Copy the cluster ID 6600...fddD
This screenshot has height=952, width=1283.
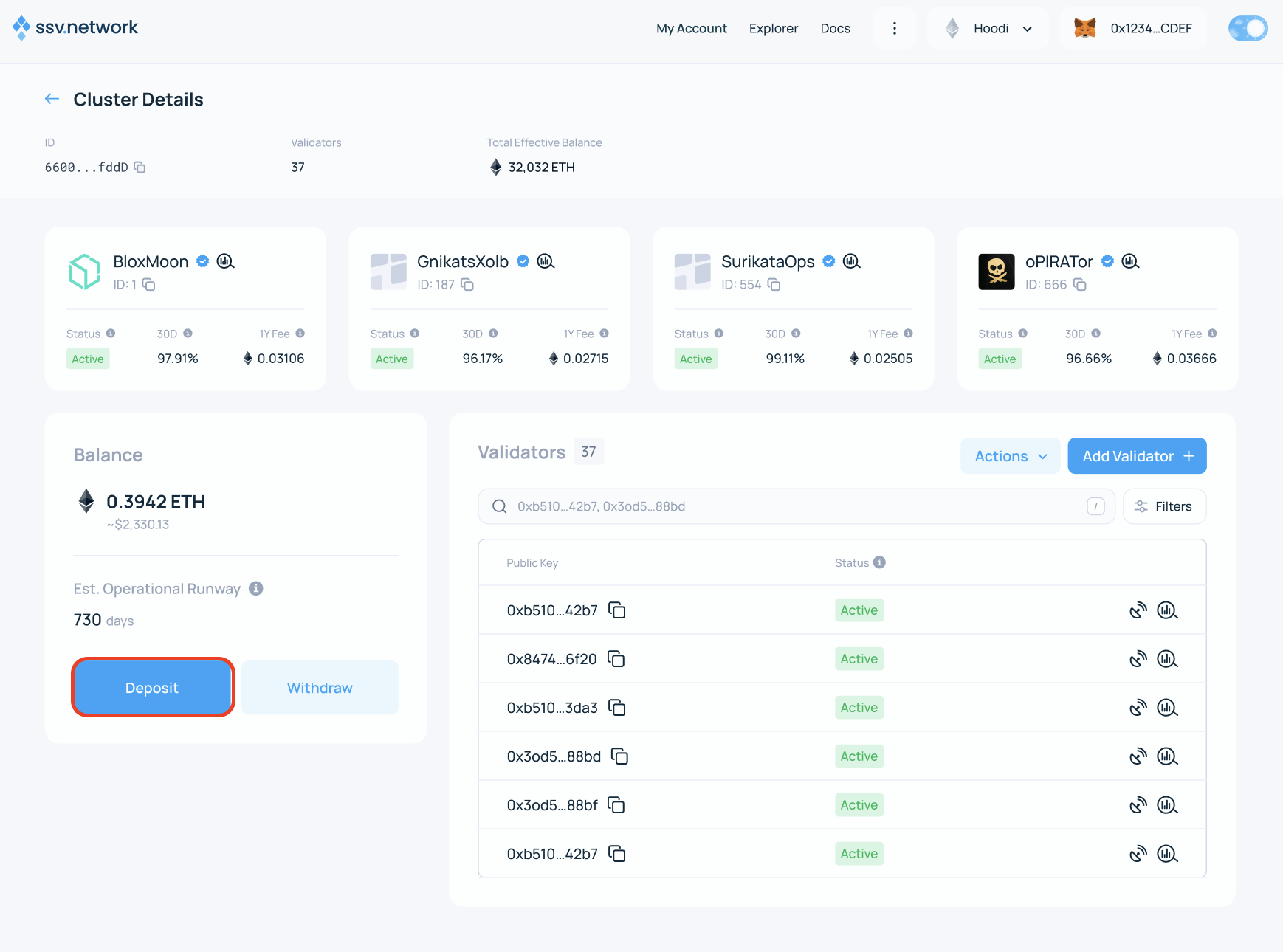[x=140, y=168]
